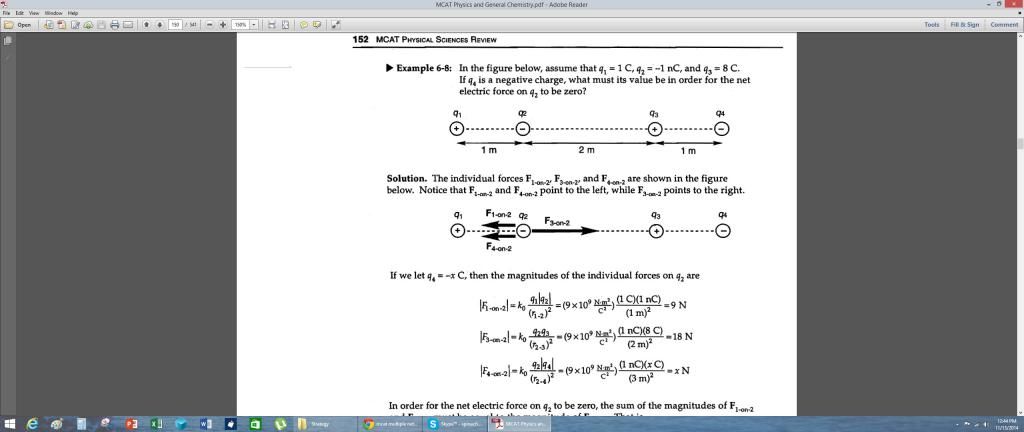Add a sticky note comment
Screen dimensions: 1024x432
pyautogui.click(x=304, y=24)
